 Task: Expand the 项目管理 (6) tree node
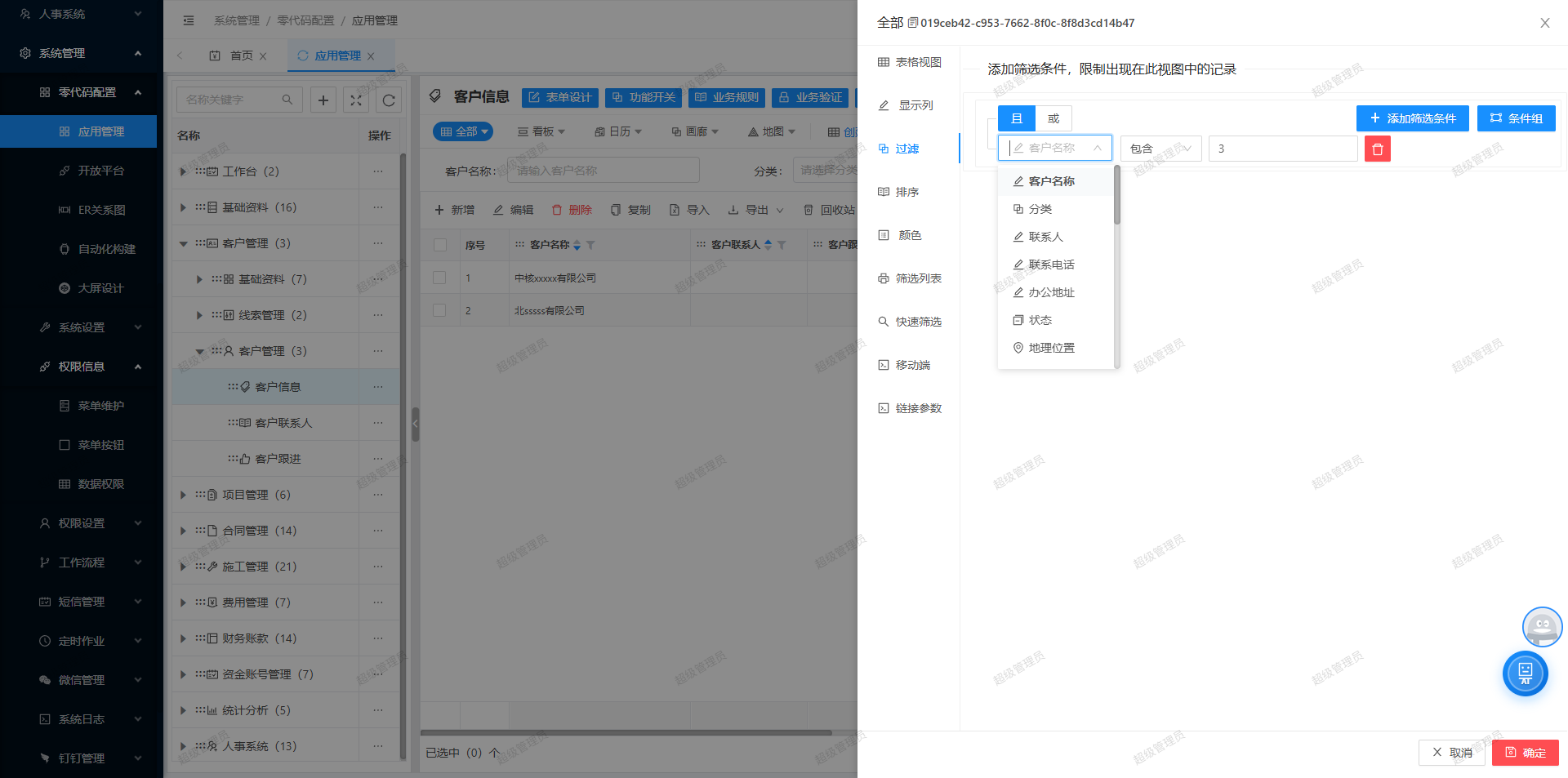pos(183,495)
